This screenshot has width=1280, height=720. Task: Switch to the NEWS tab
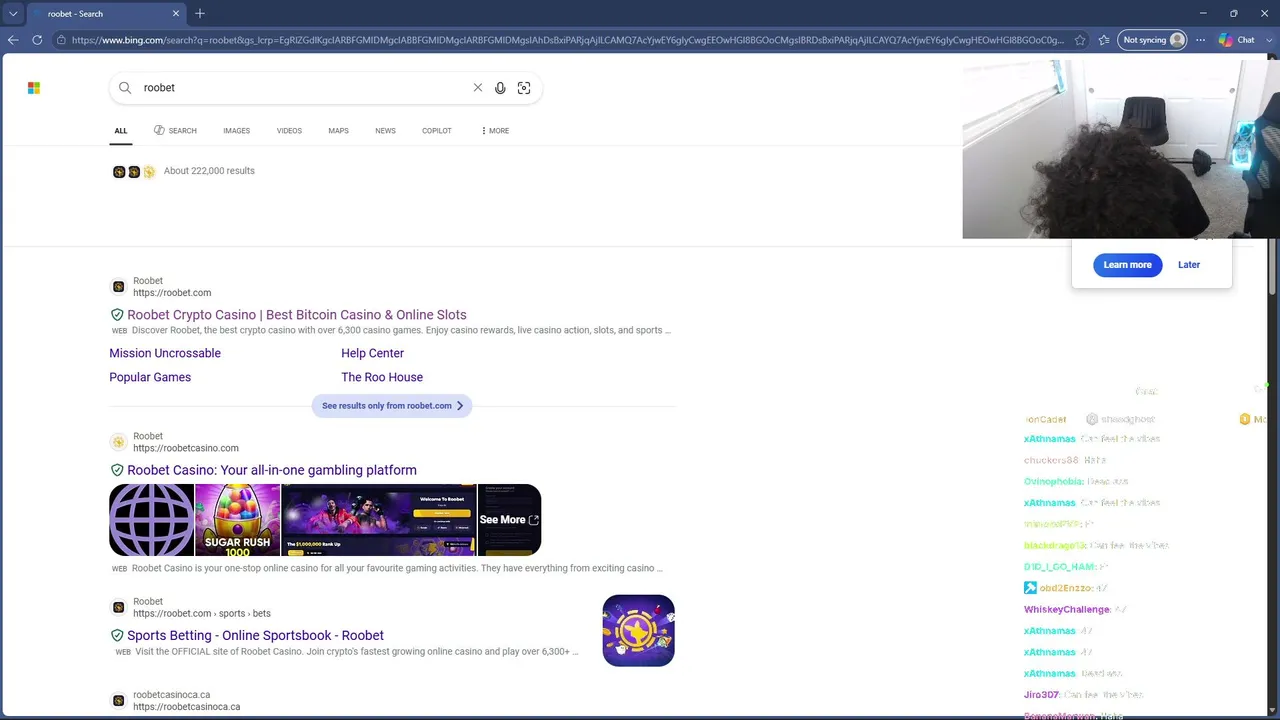[385, 131]
